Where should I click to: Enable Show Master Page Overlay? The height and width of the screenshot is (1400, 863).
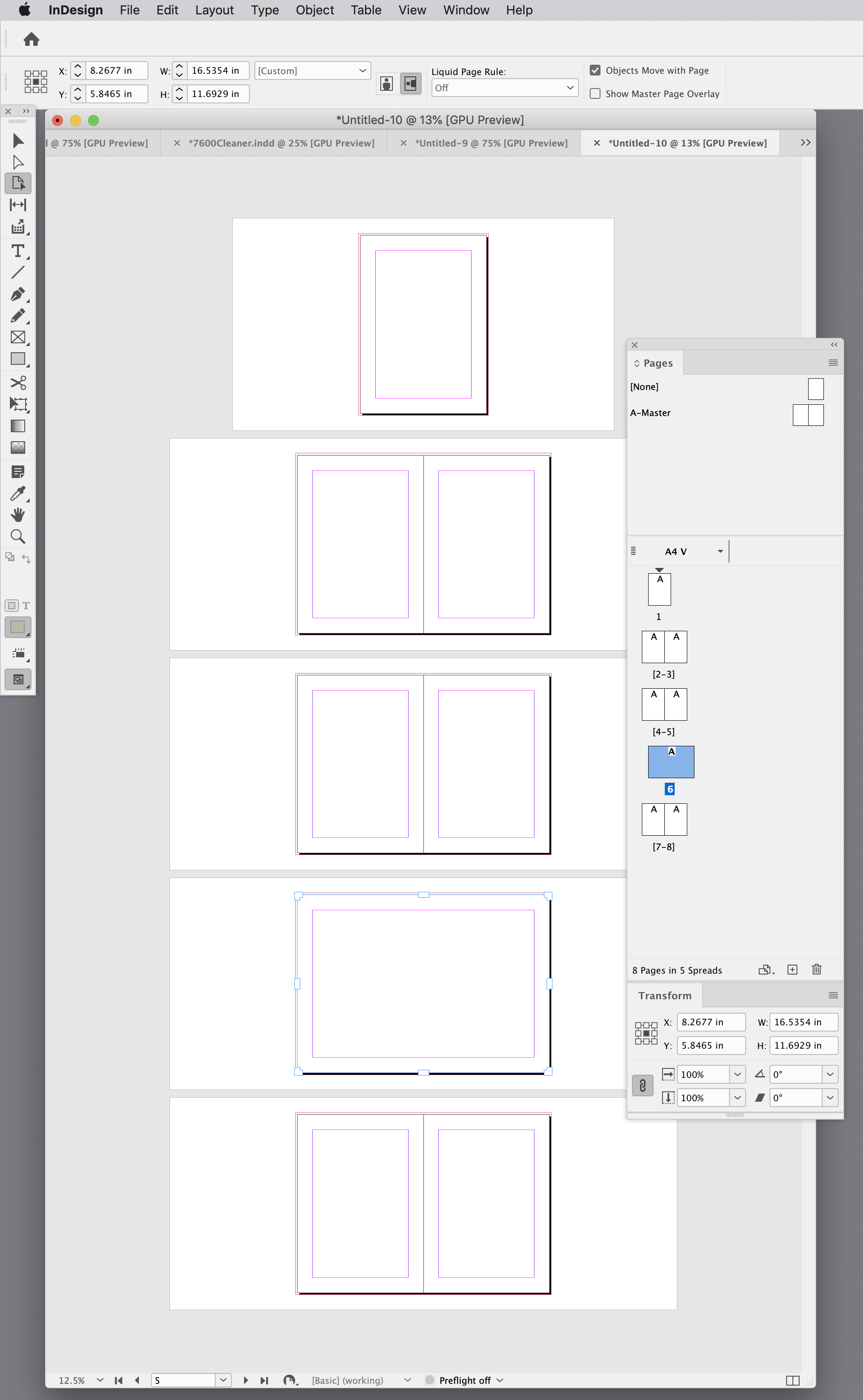pyautogui.click(x=595, y=93)
